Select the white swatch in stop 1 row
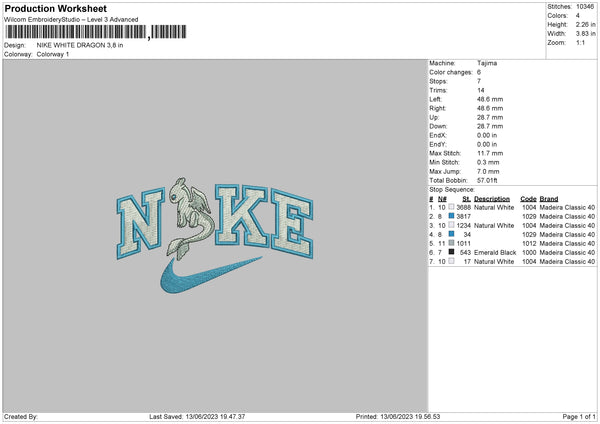The width and height of the screenshot is (600, 424). tap(452, 207)
